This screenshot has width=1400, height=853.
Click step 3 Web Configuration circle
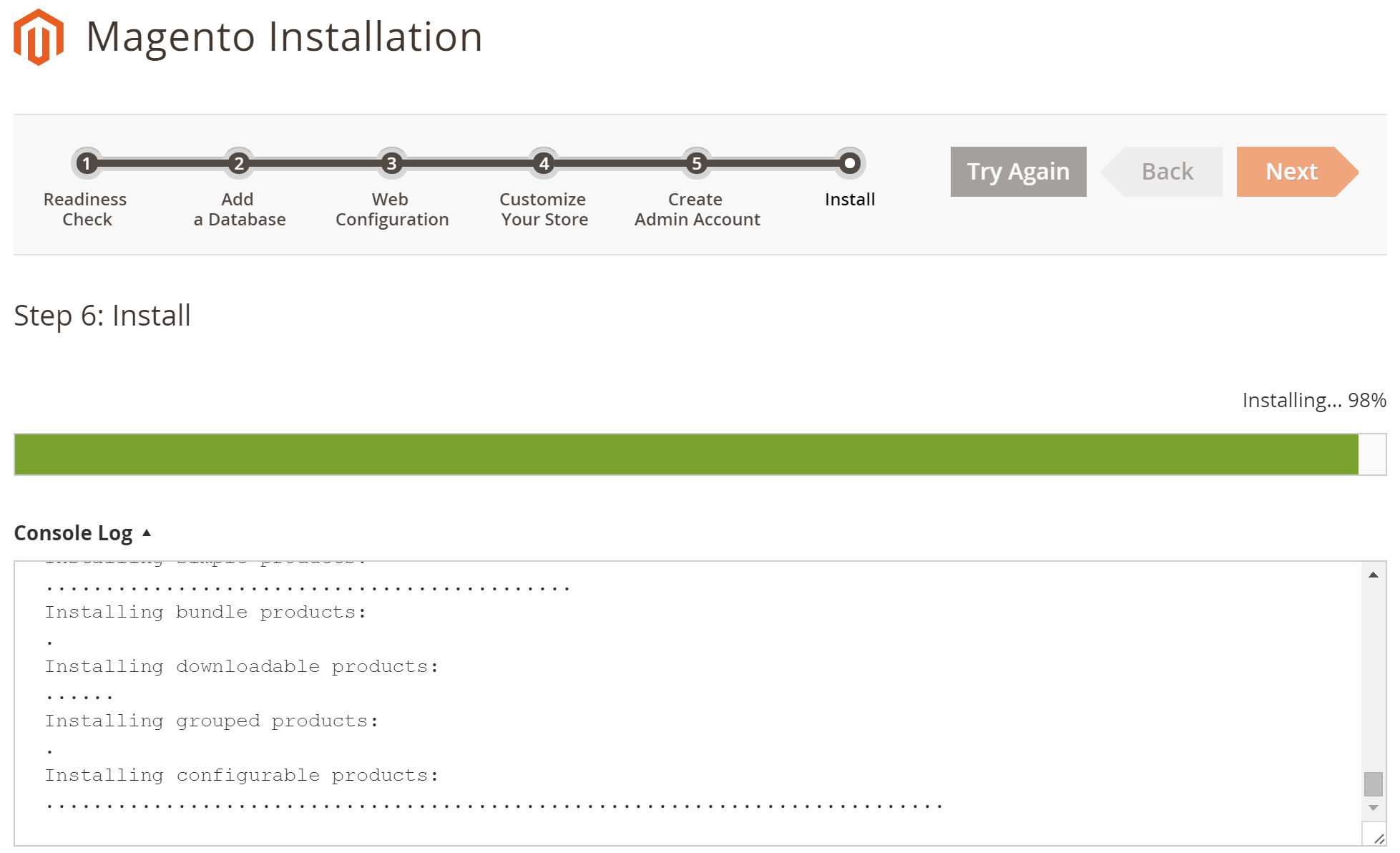point(391,164)
